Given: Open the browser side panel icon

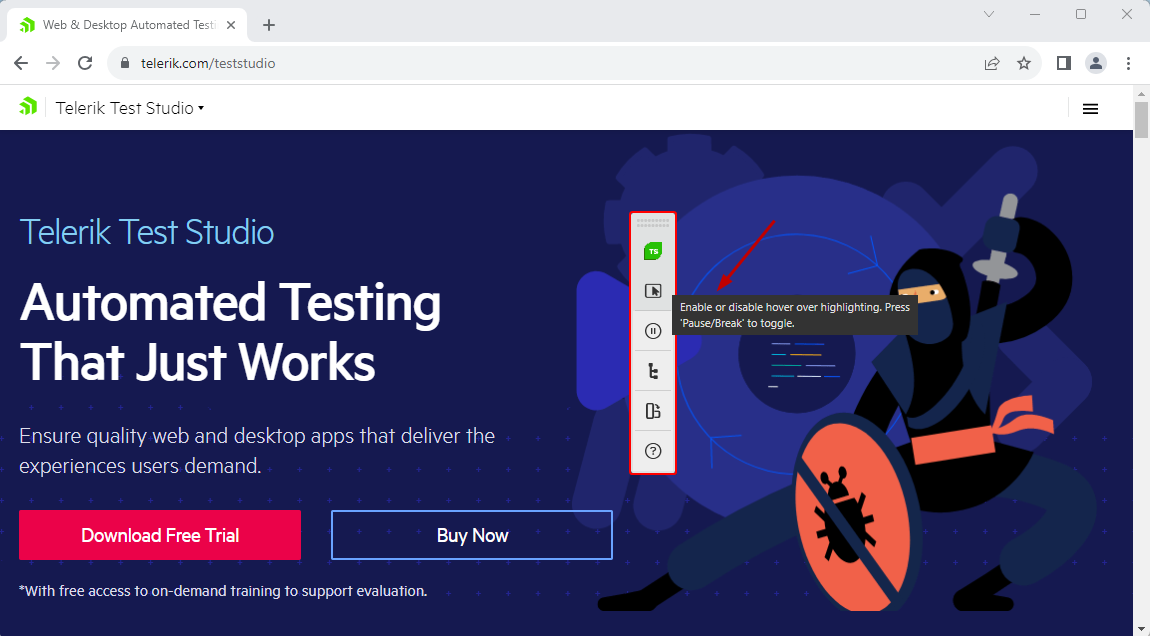Looking at the screenshot, I should (x=1063, y=63).
